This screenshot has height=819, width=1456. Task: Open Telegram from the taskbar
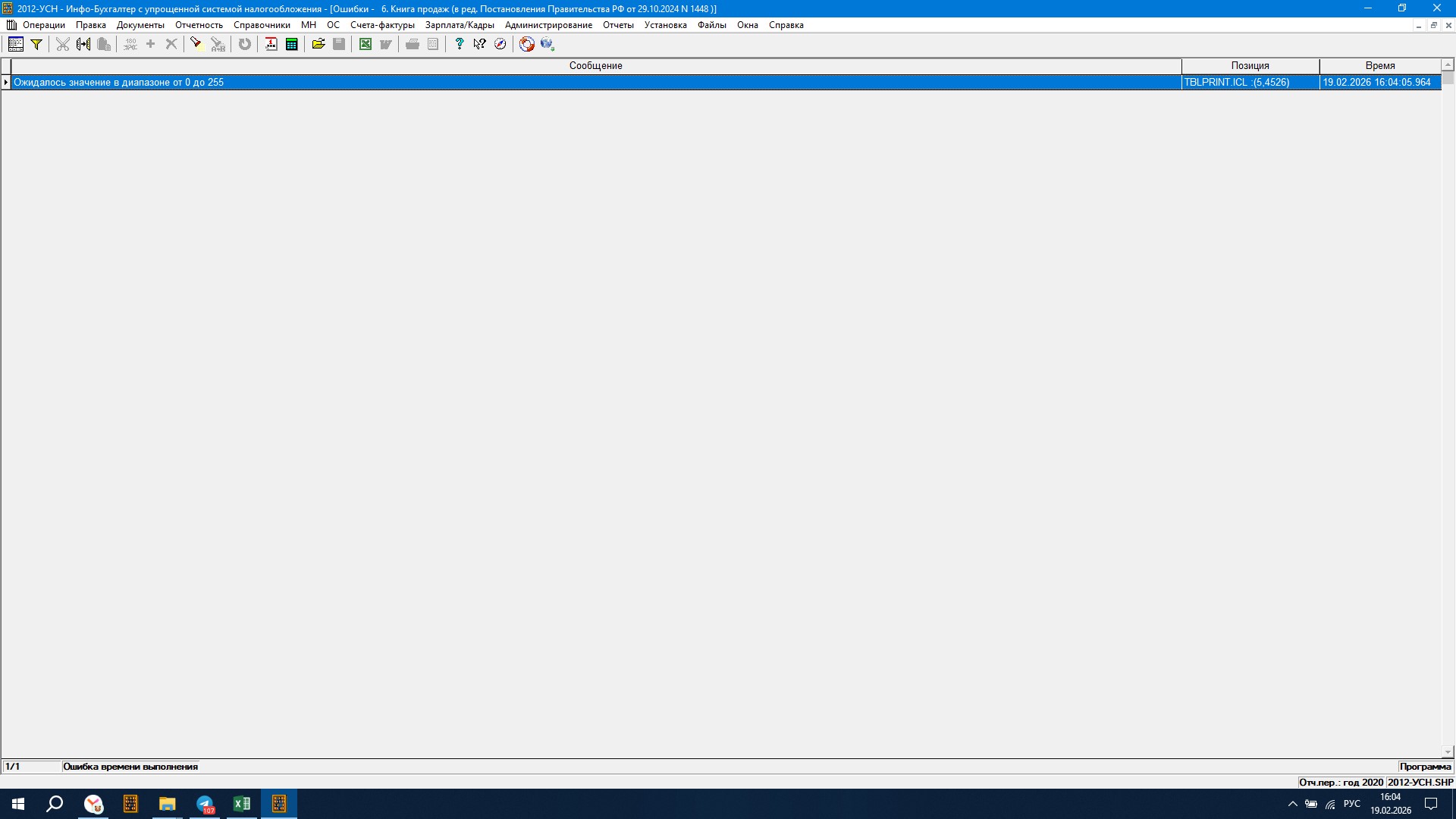pyautogui.click(x=205, y=804)
